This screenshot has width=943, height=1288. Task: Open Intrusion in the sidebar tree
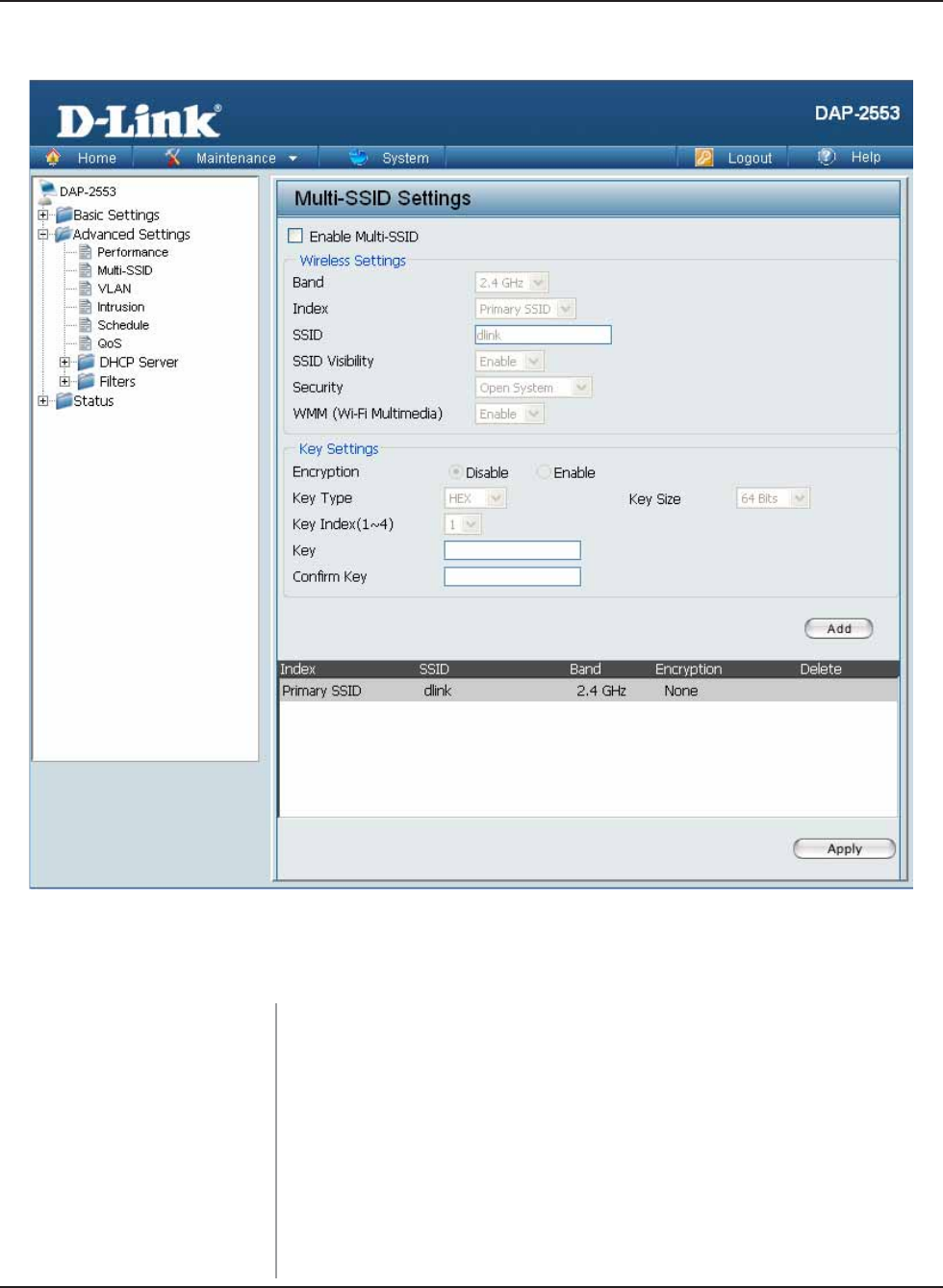click(x=121, y=307)
